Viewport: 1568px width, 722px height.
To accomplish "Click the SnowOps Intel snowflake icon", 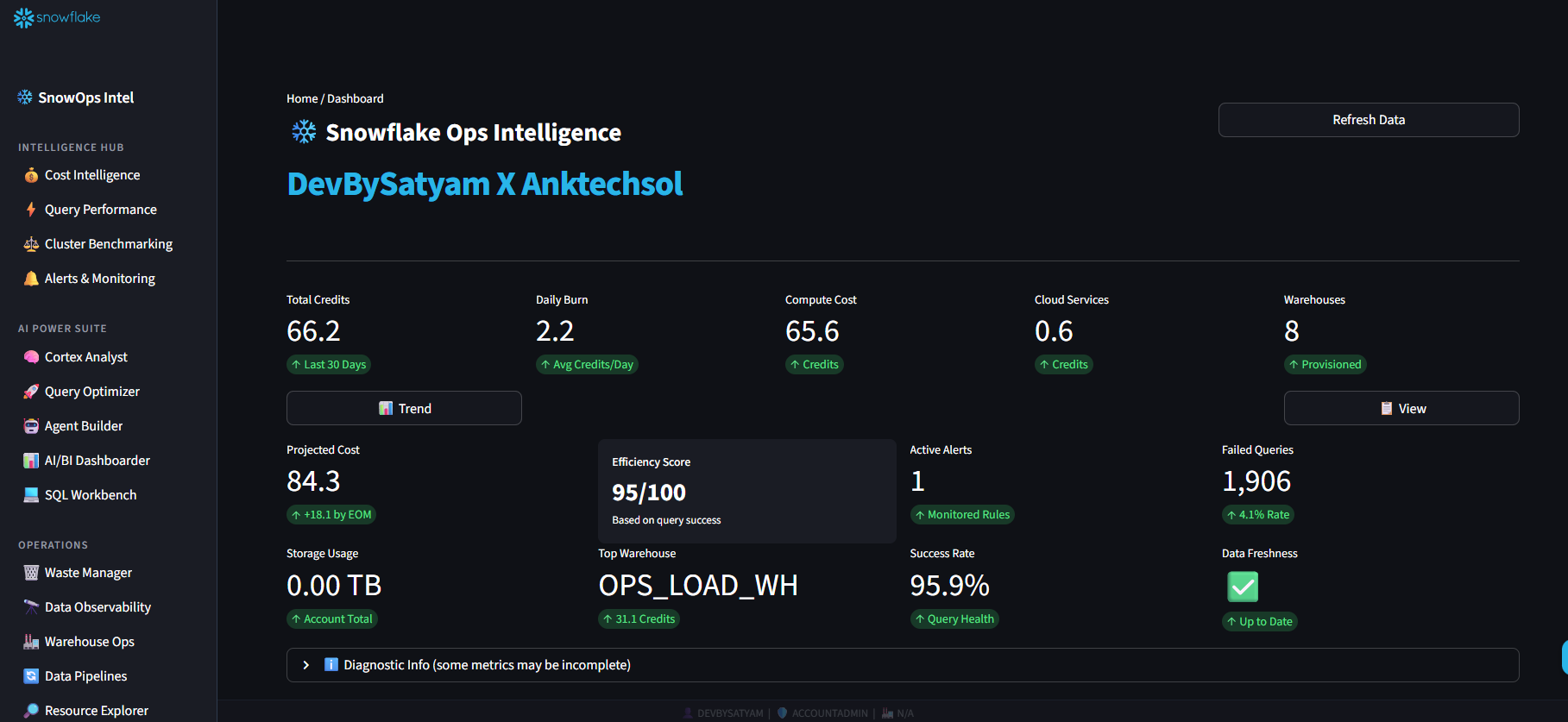I will (x=25, y=97).
